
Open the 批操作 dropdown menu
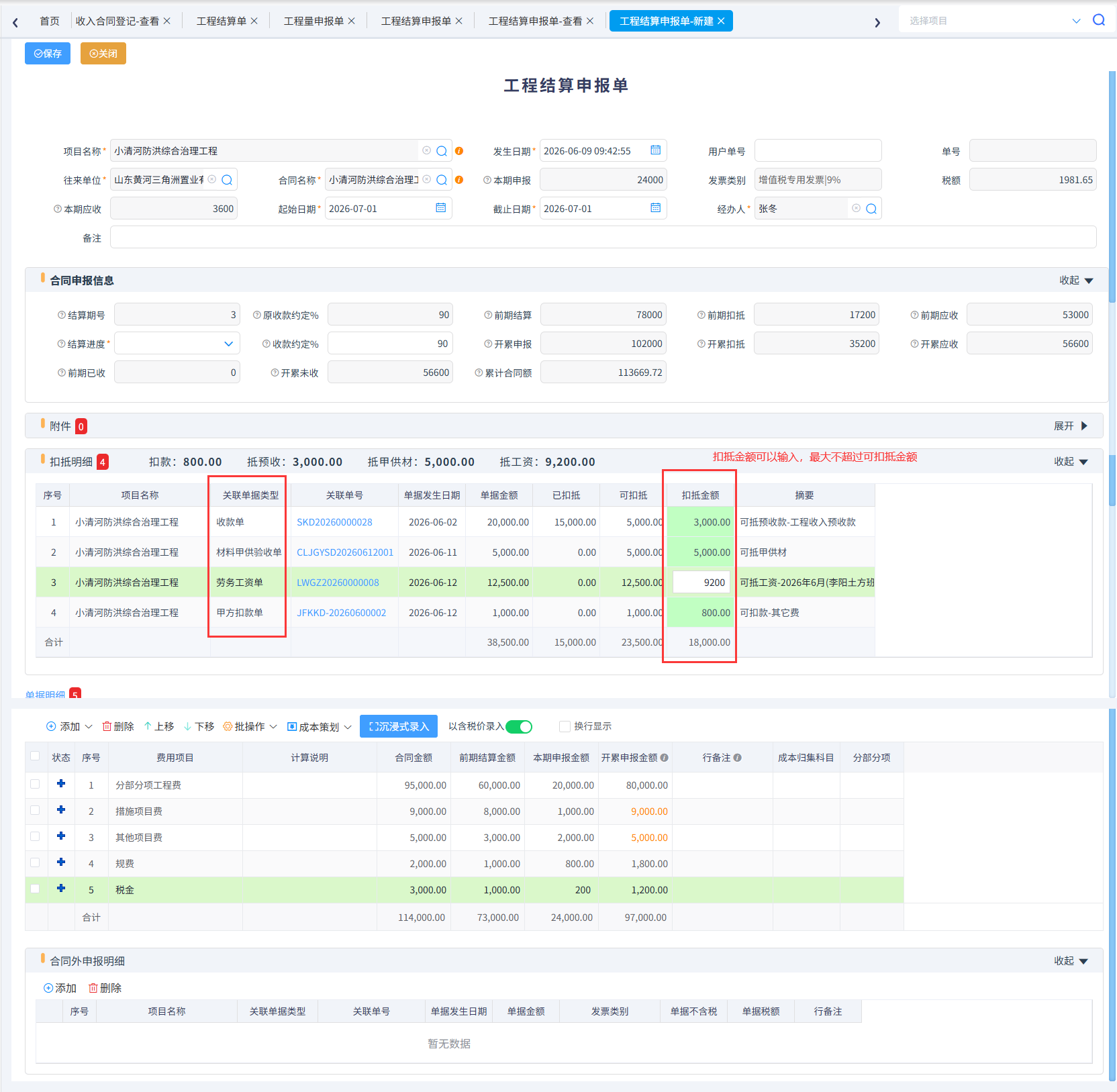click(250, 726)
